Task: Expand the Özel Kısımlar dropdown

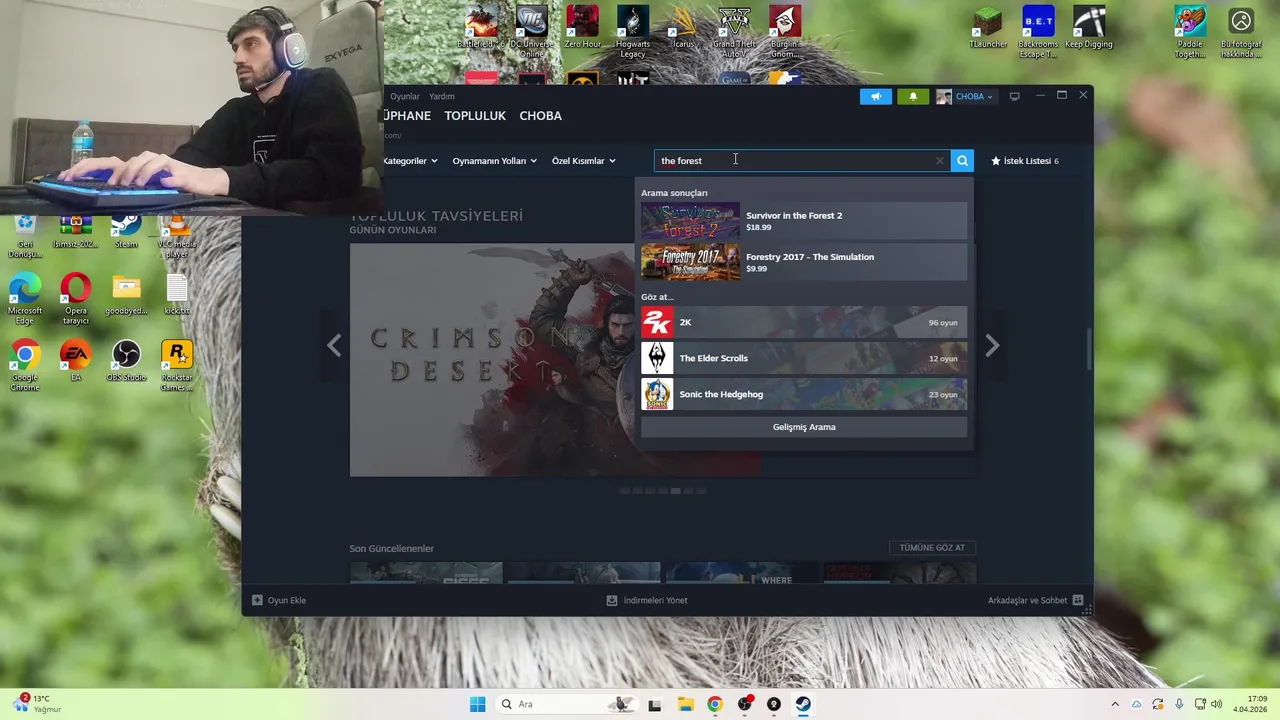Action: (583, 160)
